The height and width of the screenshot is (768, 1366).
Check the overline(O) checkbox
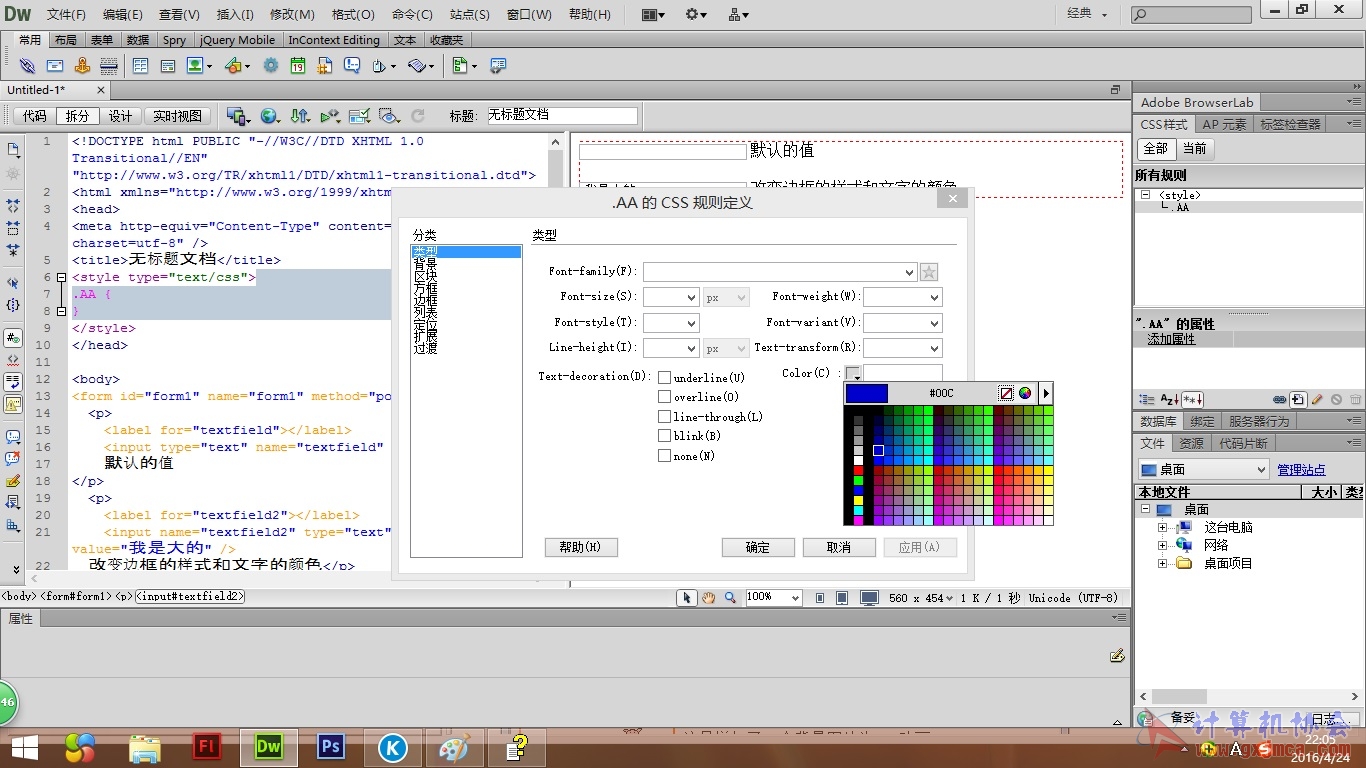point(664,396)
